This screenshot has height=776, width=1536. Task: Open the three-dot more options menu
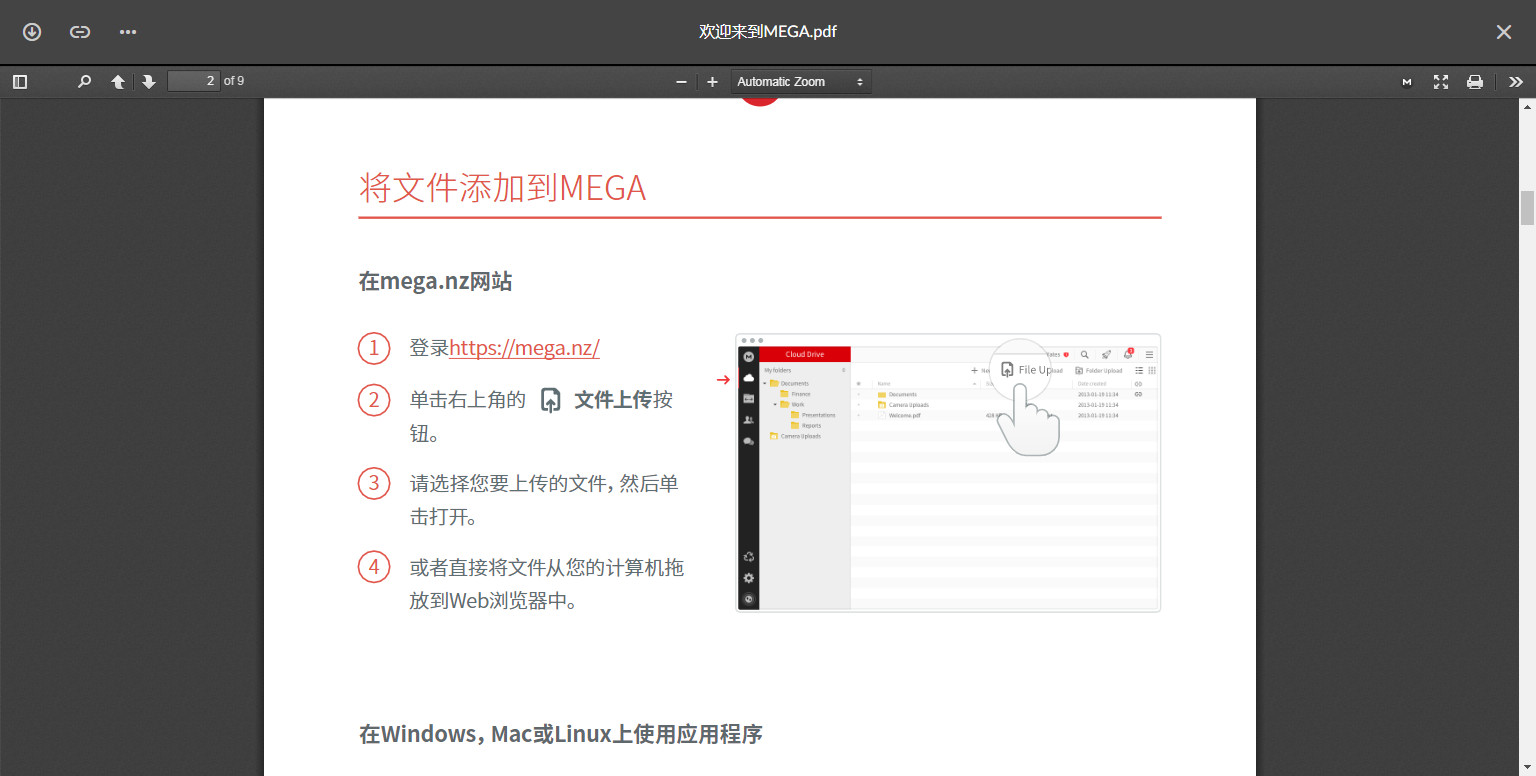(128, 32)
